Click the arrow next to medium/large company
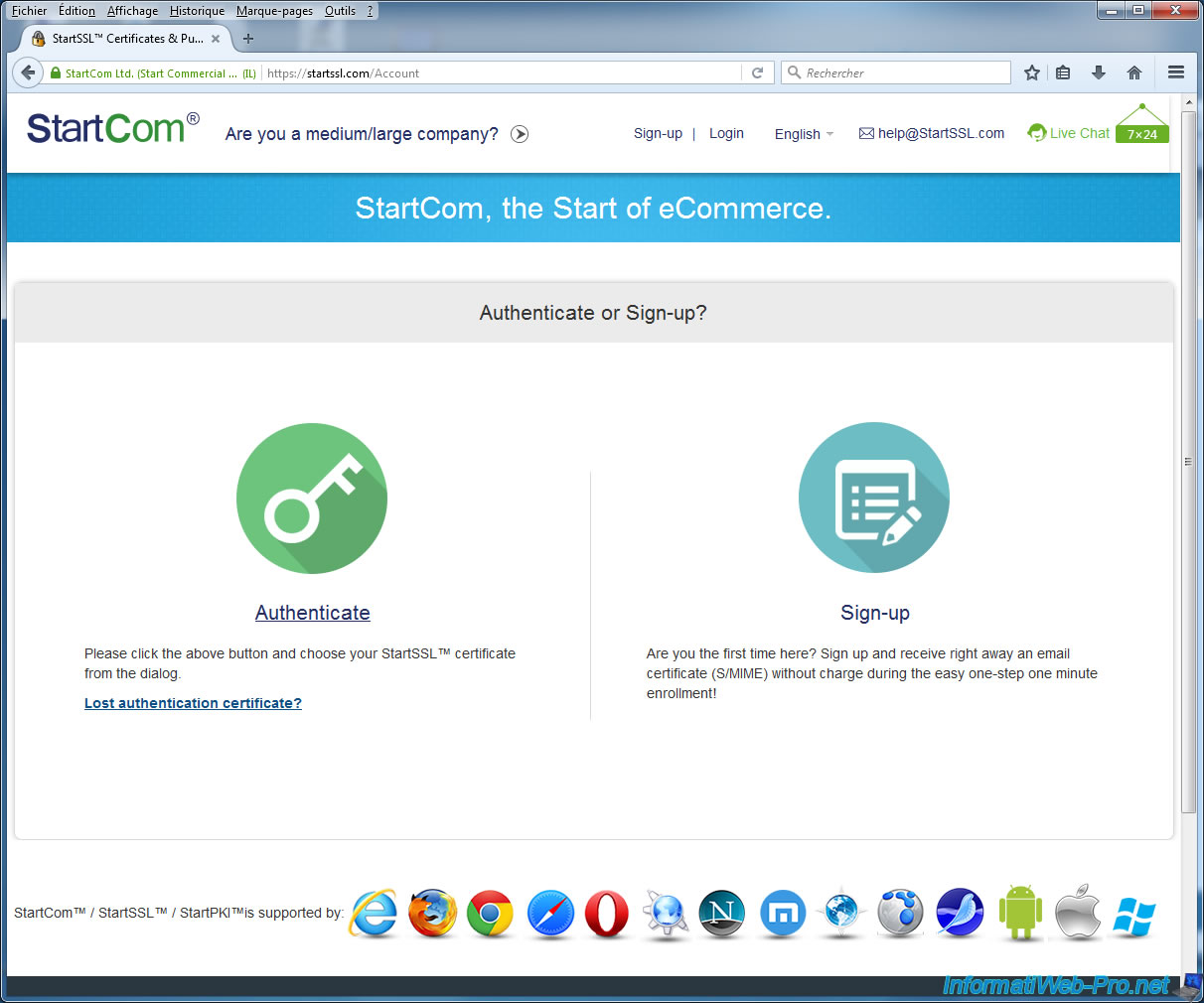1204x1003 pixels. (x=520, y=134)
